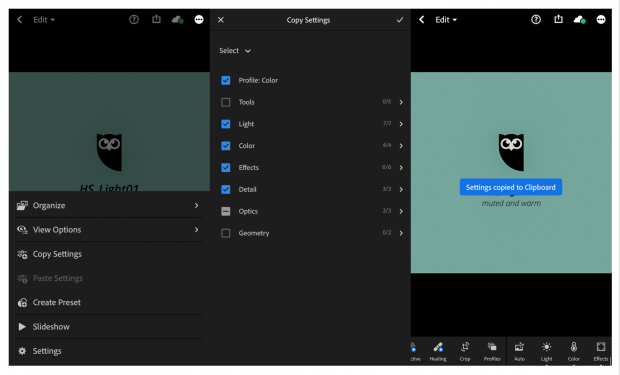This screenshot has height=375, width=620.
Task: Expand Detail options chevron
Action: click(401, 189)
